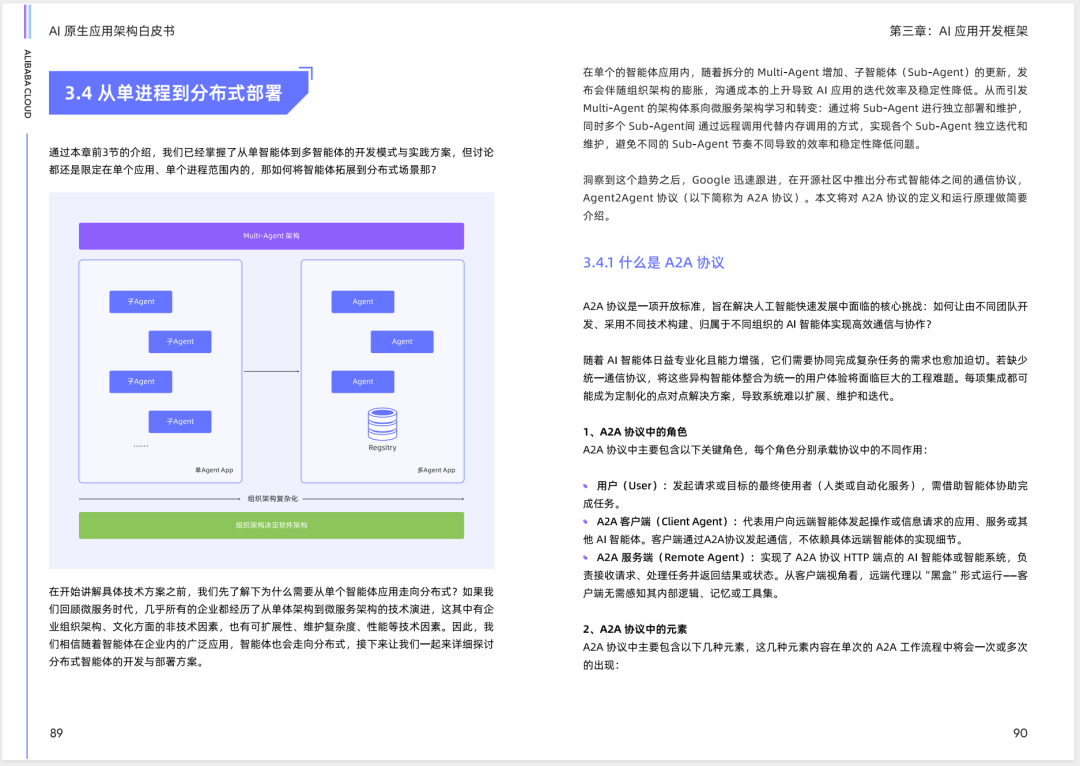
Task: Click the 多Agent App label in diagram
Action: point(436,470)
